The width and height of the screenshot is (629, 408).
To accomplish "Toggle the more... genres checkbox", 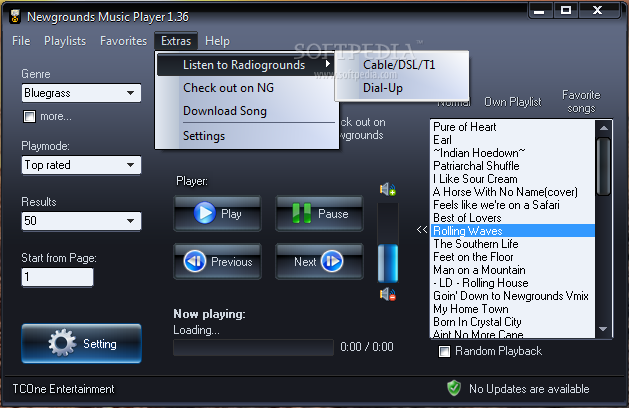I will coord(29,117).
